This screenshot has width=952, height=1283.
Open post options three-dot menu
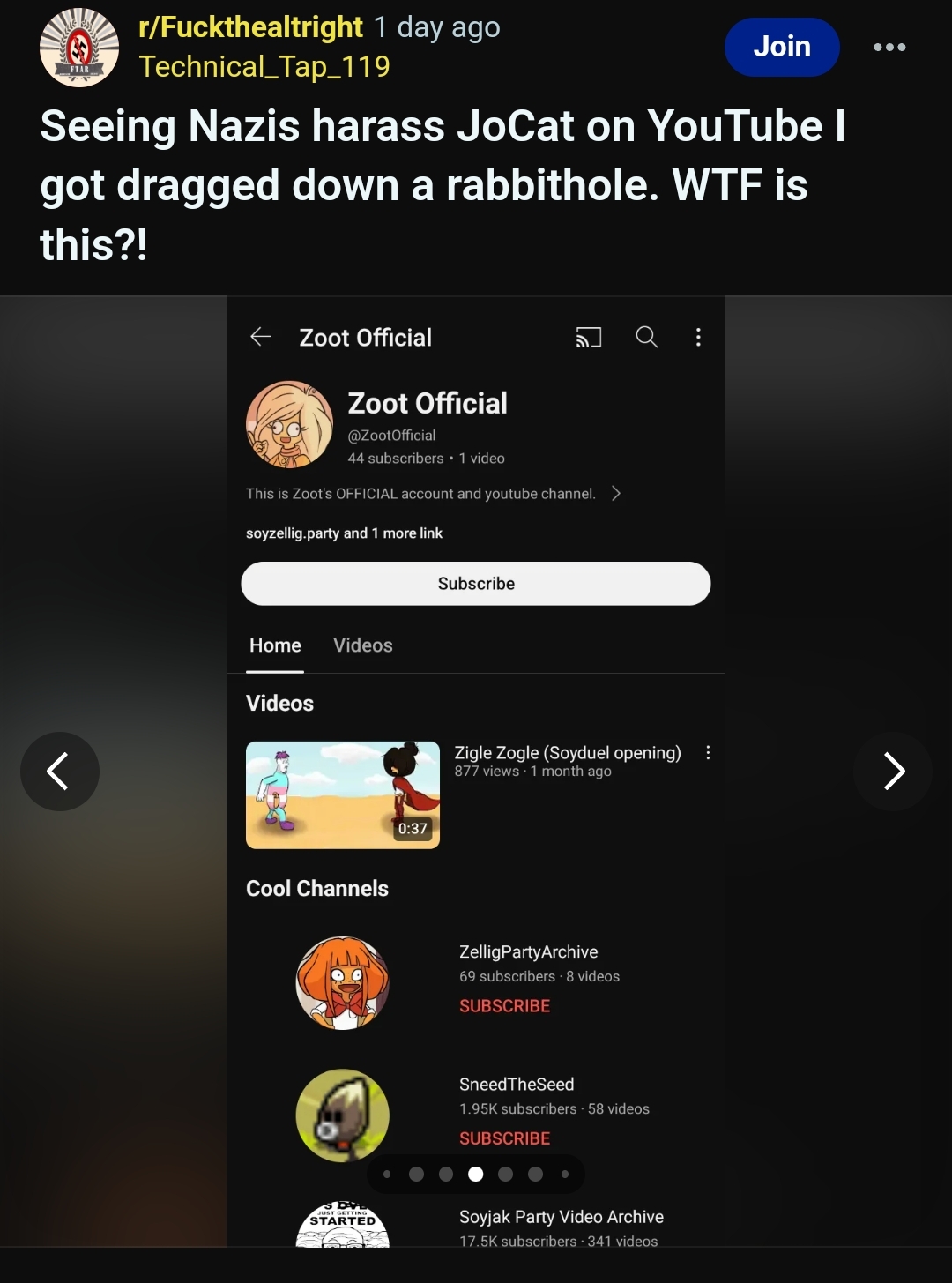(889, 48)
